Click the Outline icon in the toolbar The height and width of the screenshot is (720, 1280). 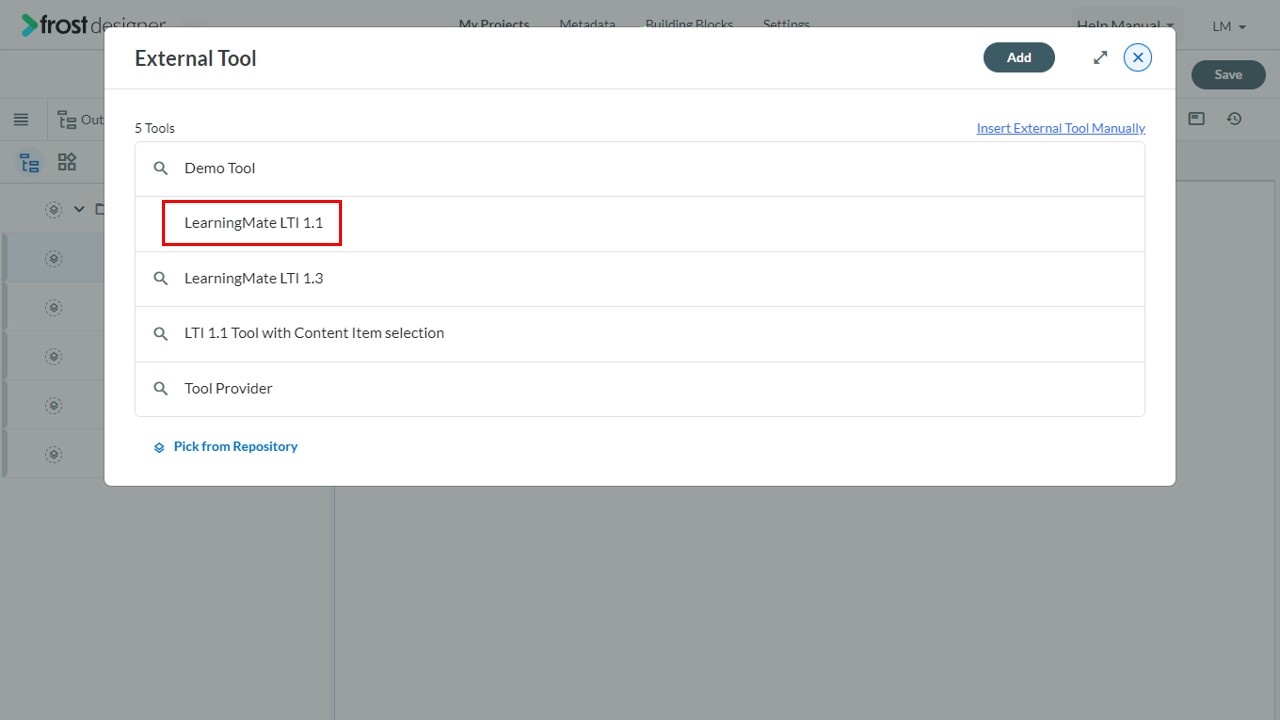click(67, 120)
